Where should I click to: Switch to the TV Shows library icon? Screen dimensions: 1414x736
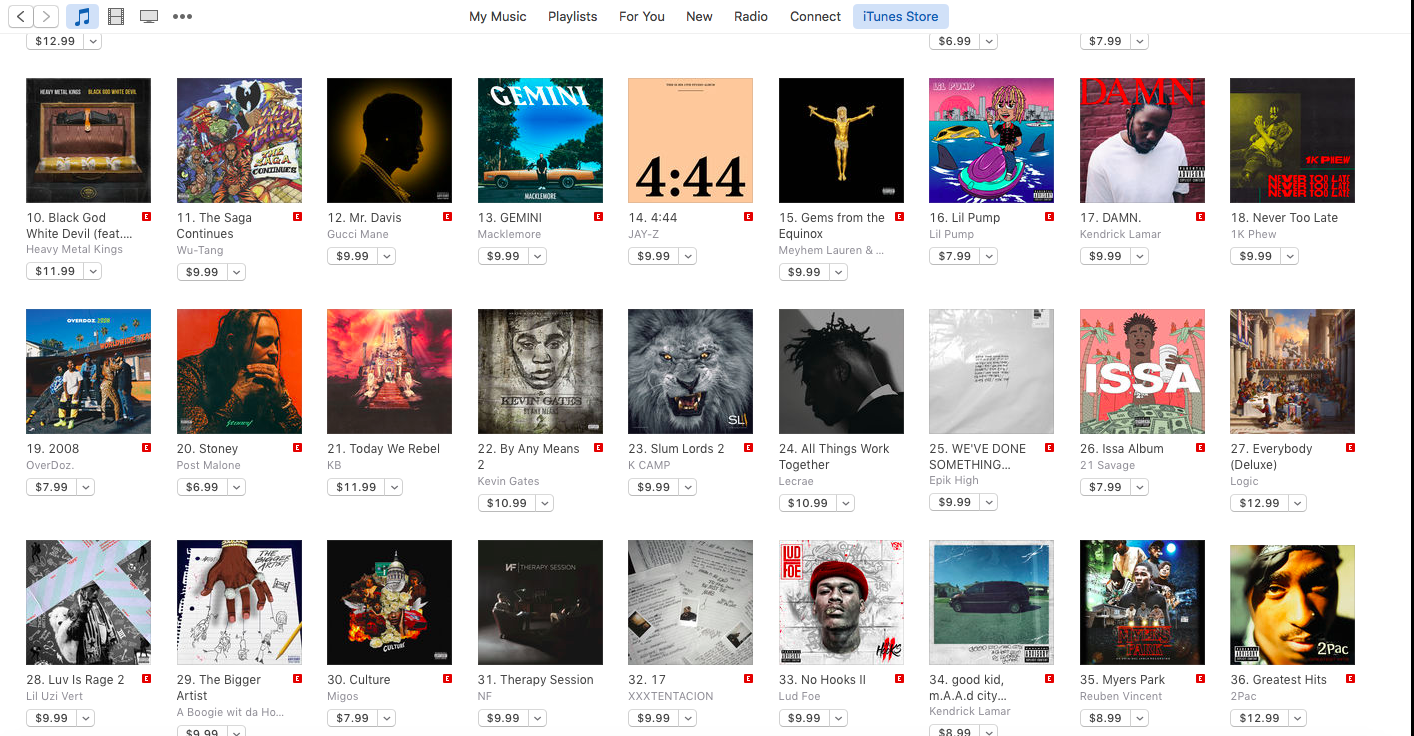tap(149, 16)
